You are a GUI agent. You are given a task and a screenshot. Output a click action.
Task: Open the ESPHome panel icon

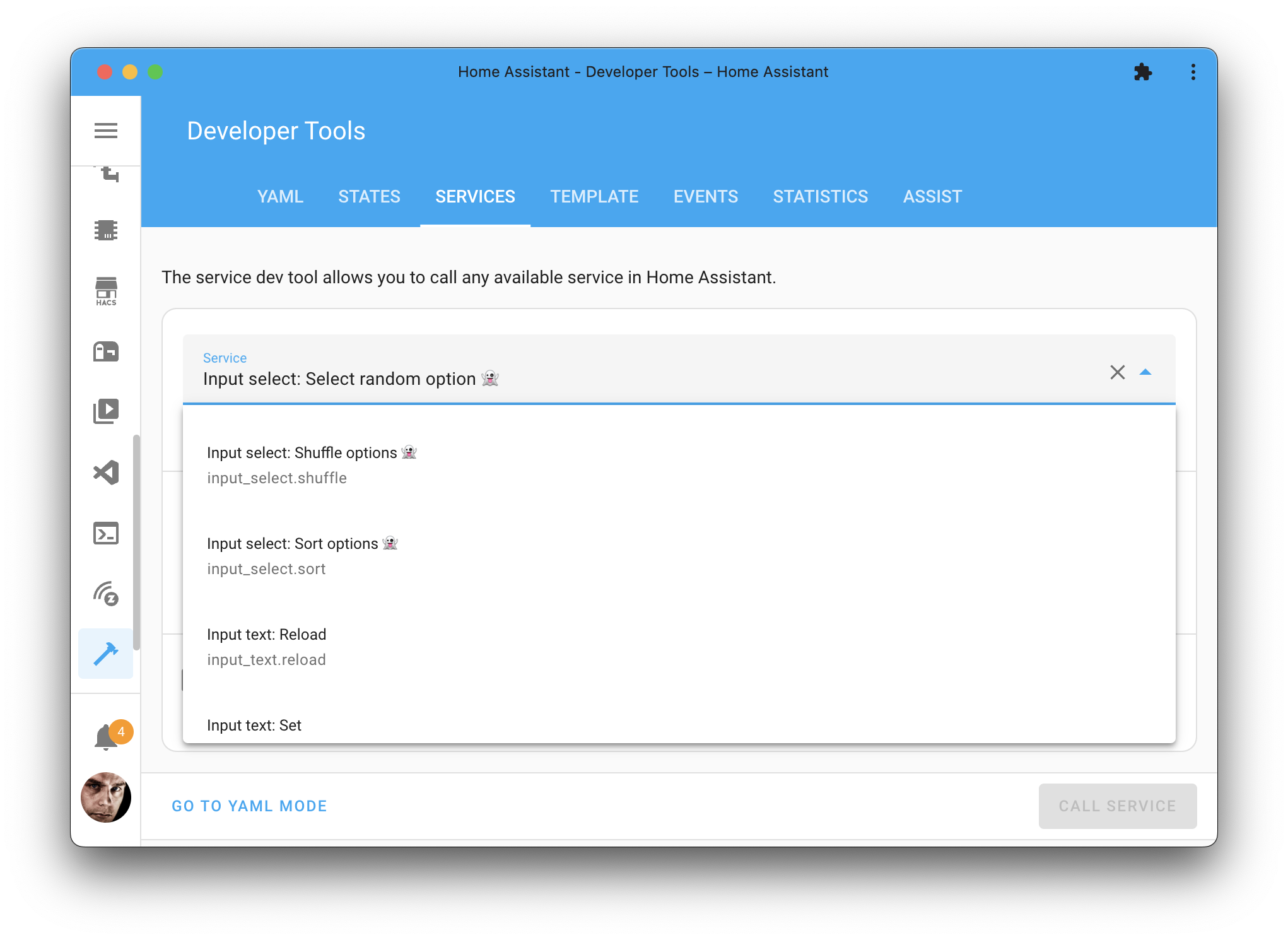point(106,230)
